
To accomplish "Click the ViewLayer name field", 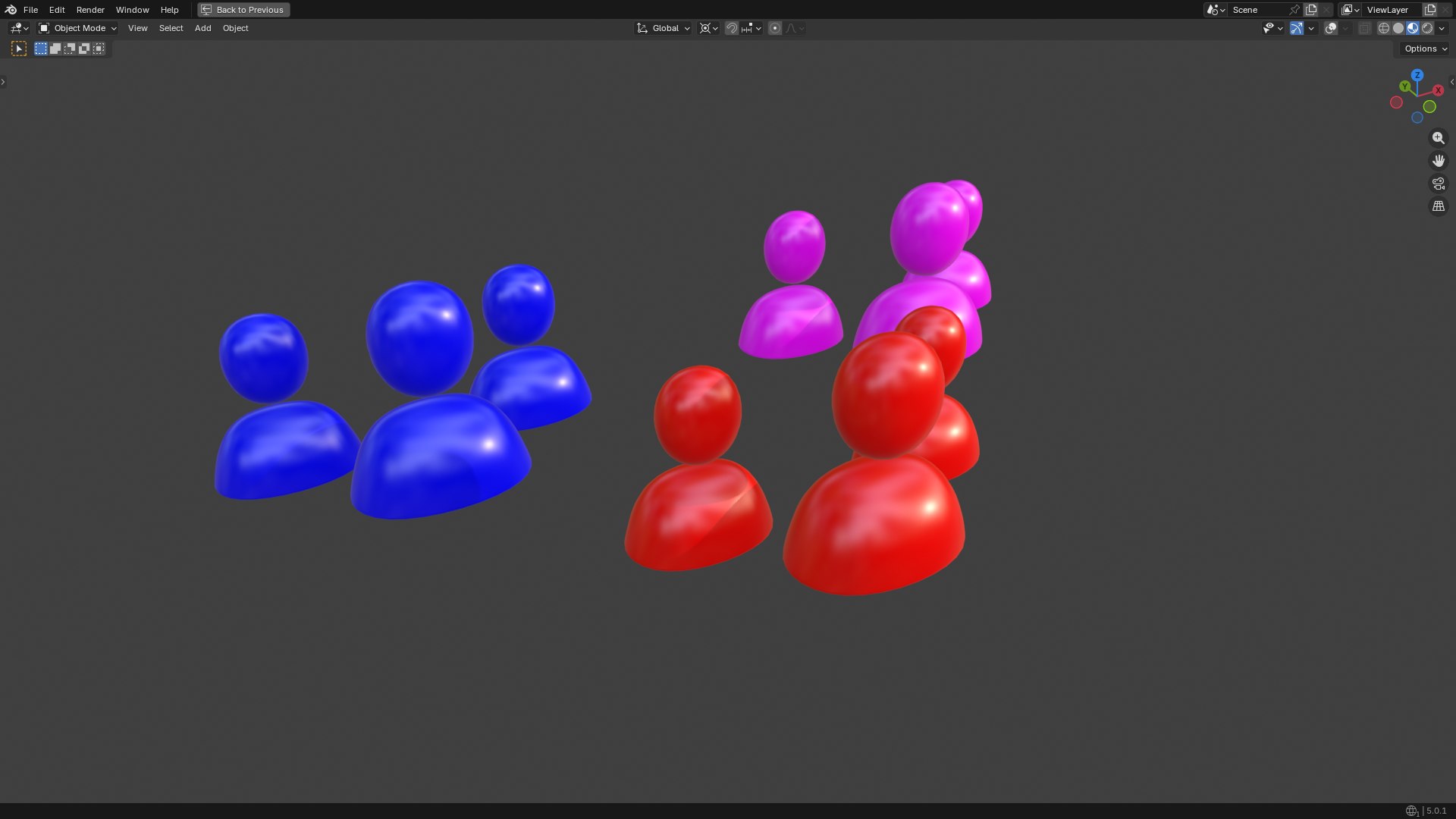I will coord(1392,10).
